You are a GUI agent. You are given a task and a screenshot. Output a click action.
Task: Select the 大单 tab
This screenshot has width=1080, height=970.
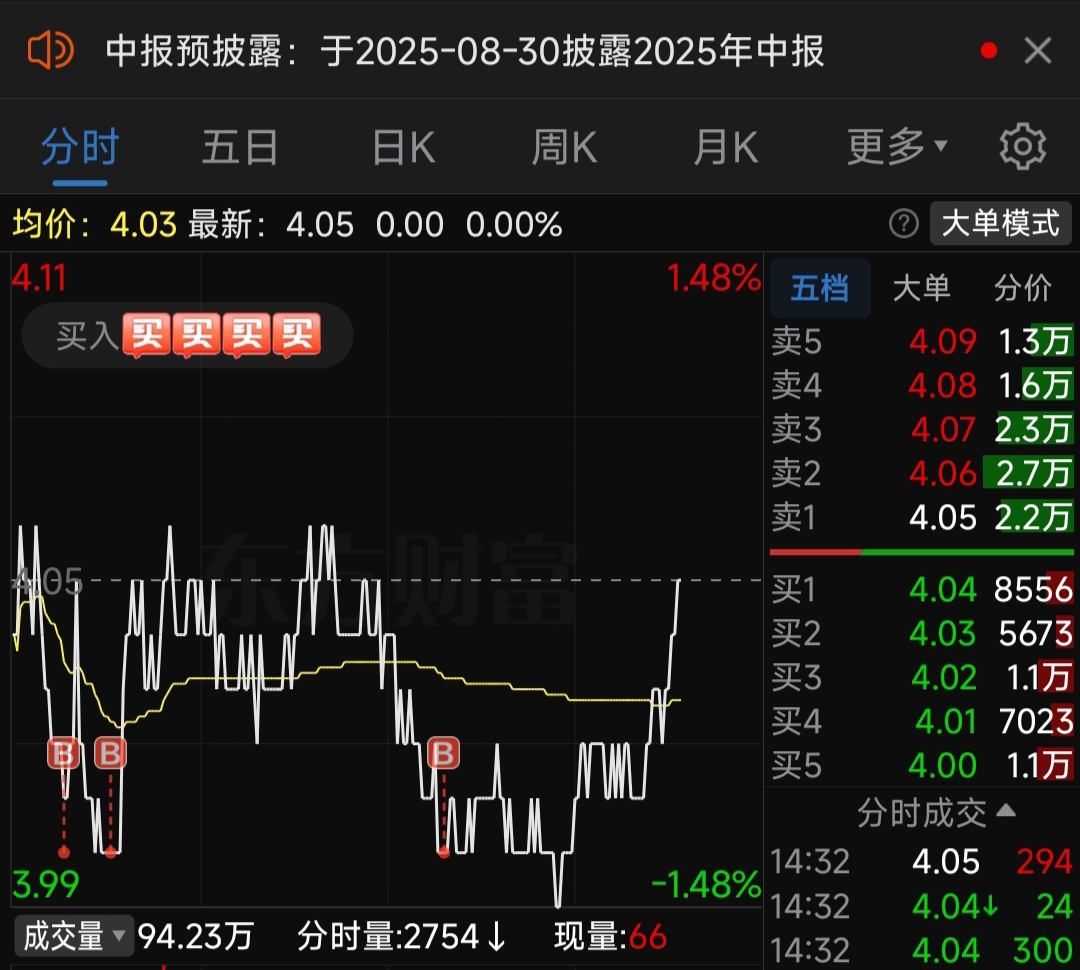(921, 288)
